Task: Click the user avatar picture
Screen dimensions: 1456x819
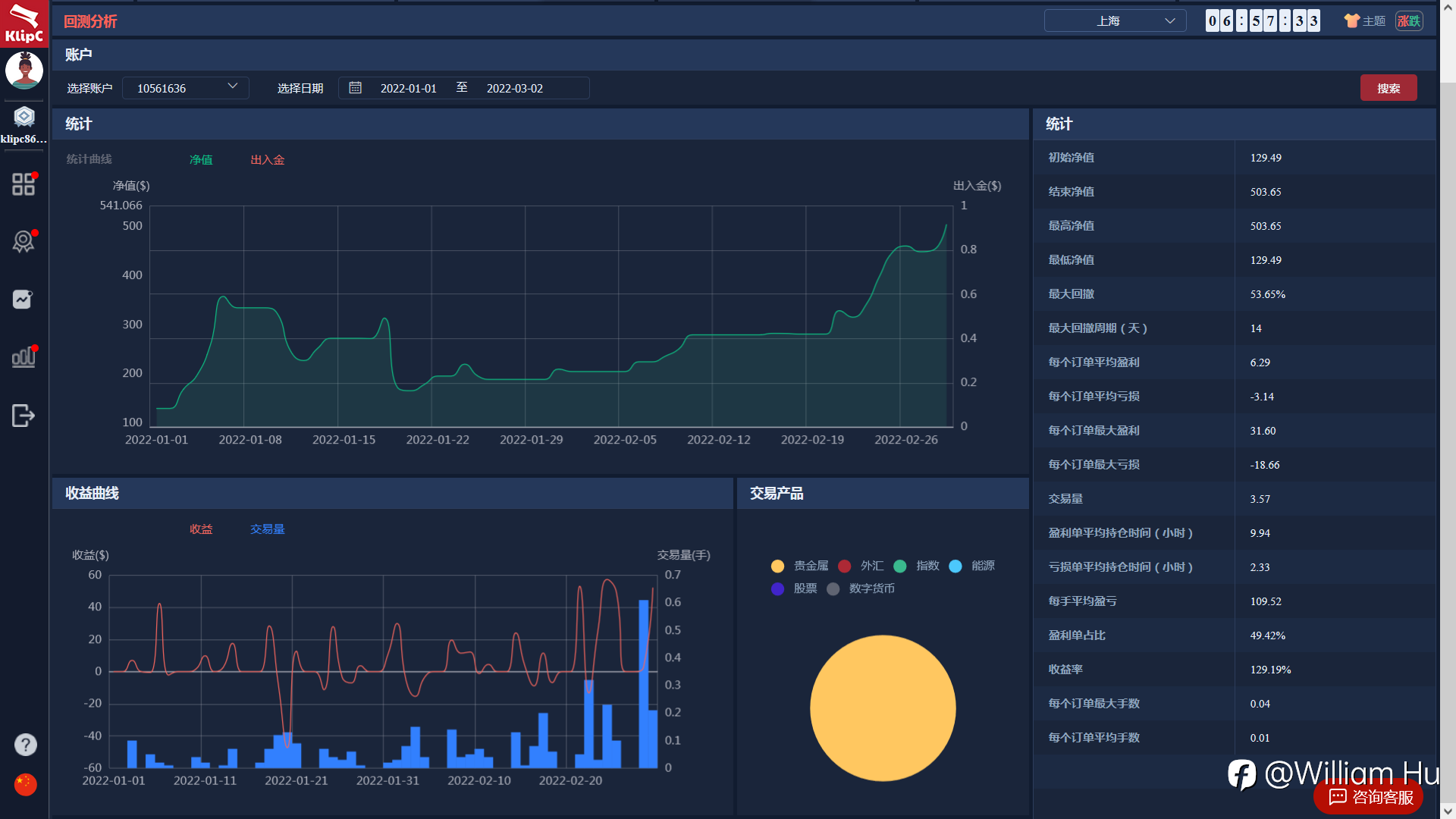Action: [x=24, y=71]
